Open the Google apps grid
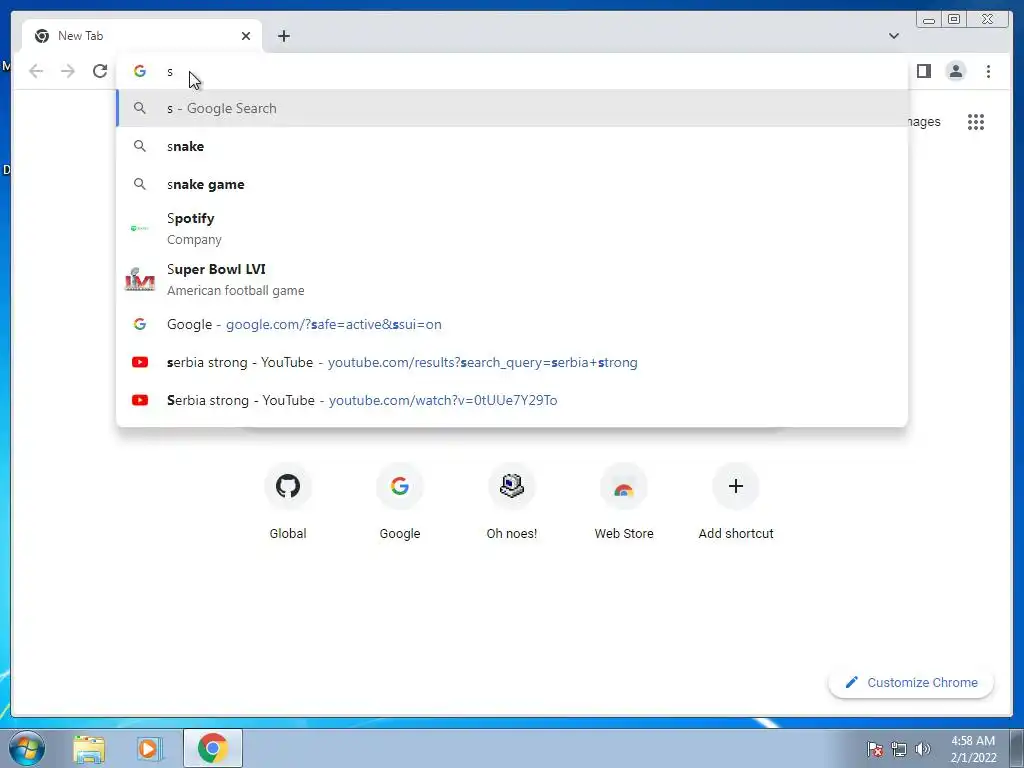 (x=976, y=122)
